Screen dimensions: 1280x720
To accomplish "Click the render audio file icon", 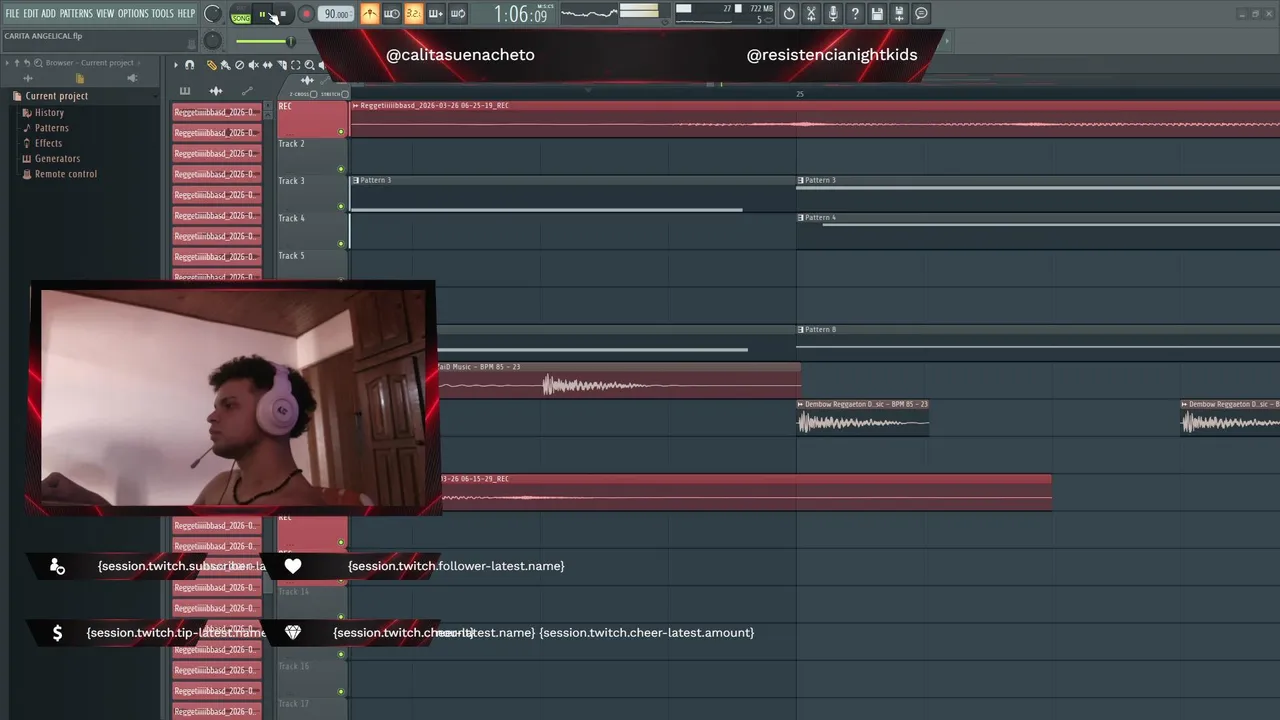I will (x=899, y=14).
